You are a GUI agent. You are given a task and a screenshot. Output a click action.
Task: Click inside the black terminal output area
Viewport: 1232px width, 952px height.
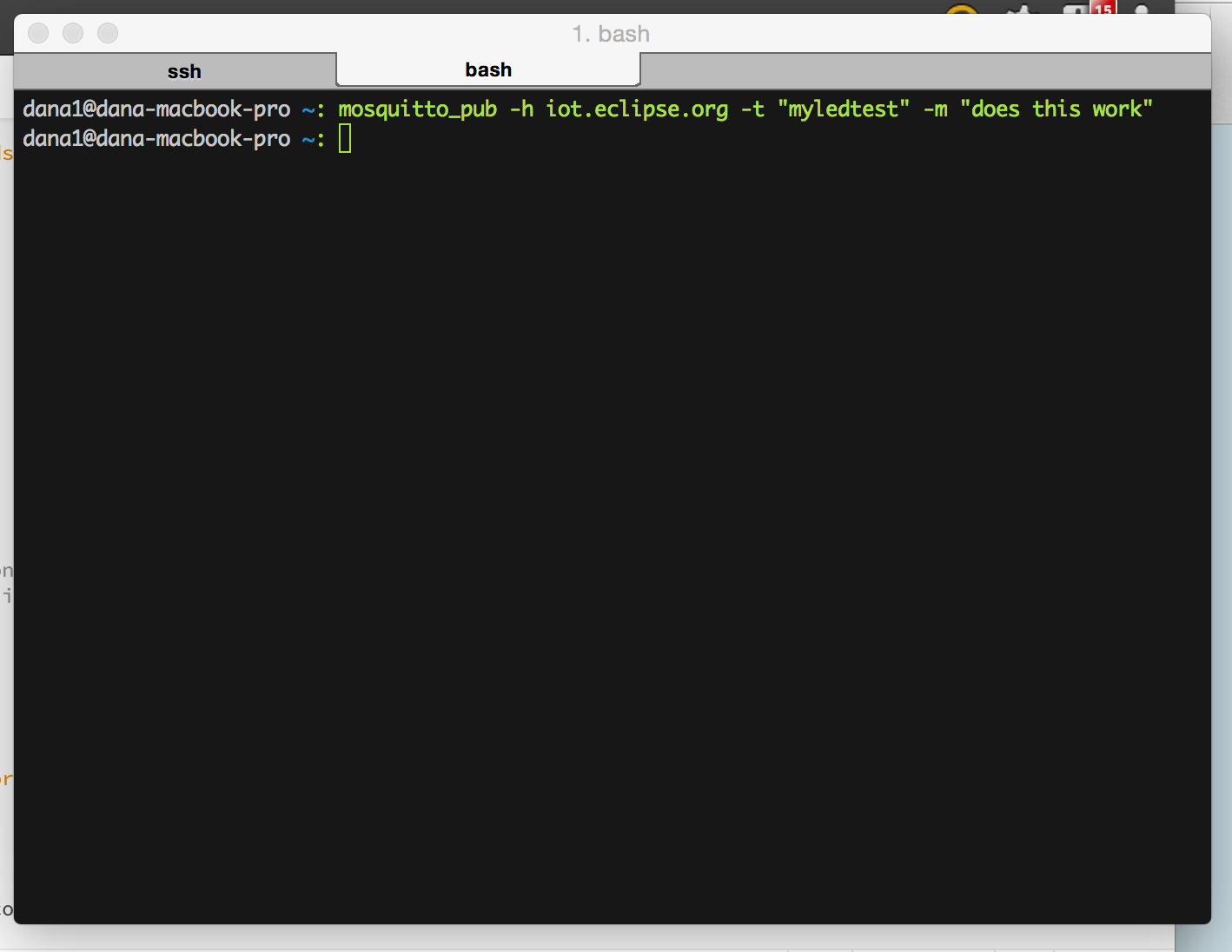[608, 521]
